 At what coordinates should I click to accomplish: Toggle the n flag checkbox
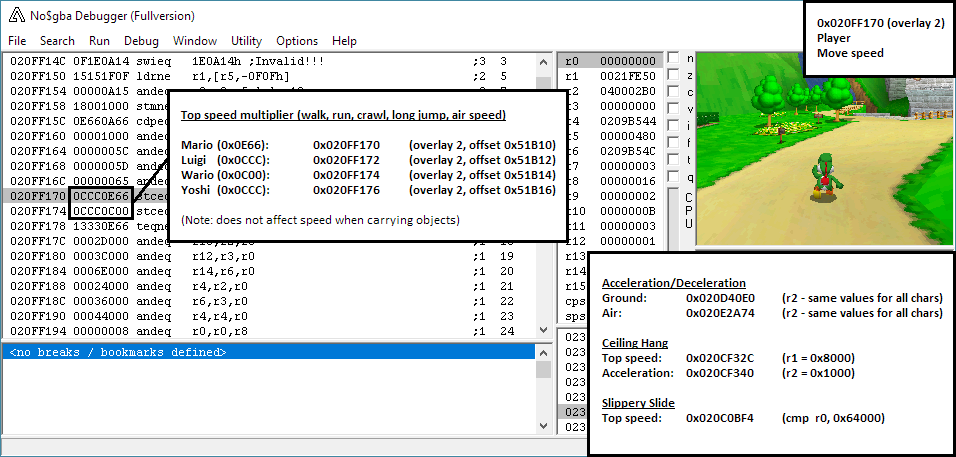673,59
